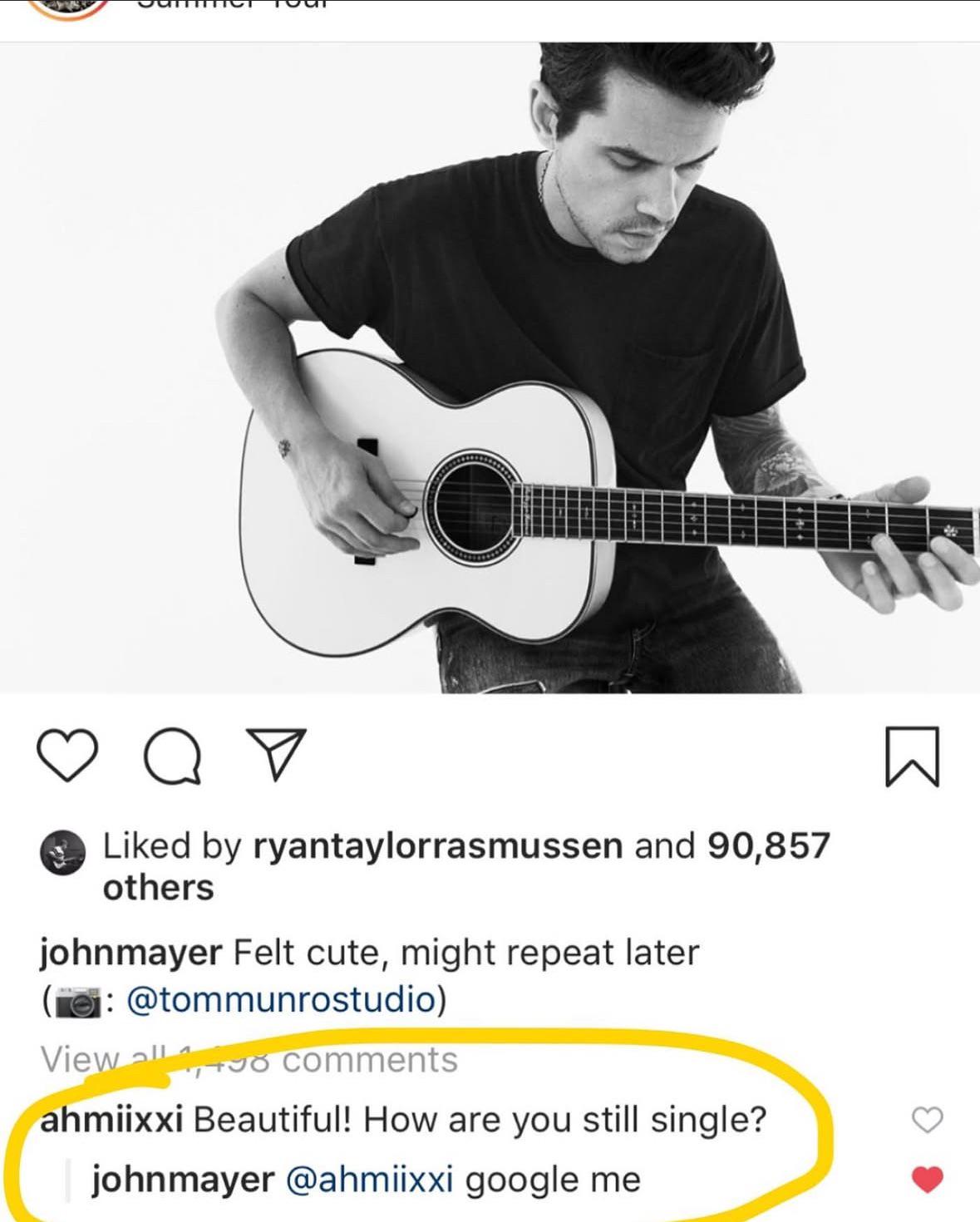Like ahmiixxi's comment with the small heart
The image size is (980, 1222).
click(928, 1120)
